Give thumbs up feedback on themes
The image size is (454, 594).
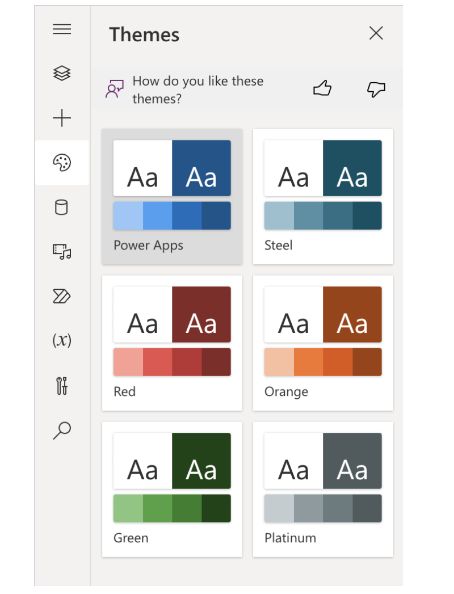(x=322, y=89)
